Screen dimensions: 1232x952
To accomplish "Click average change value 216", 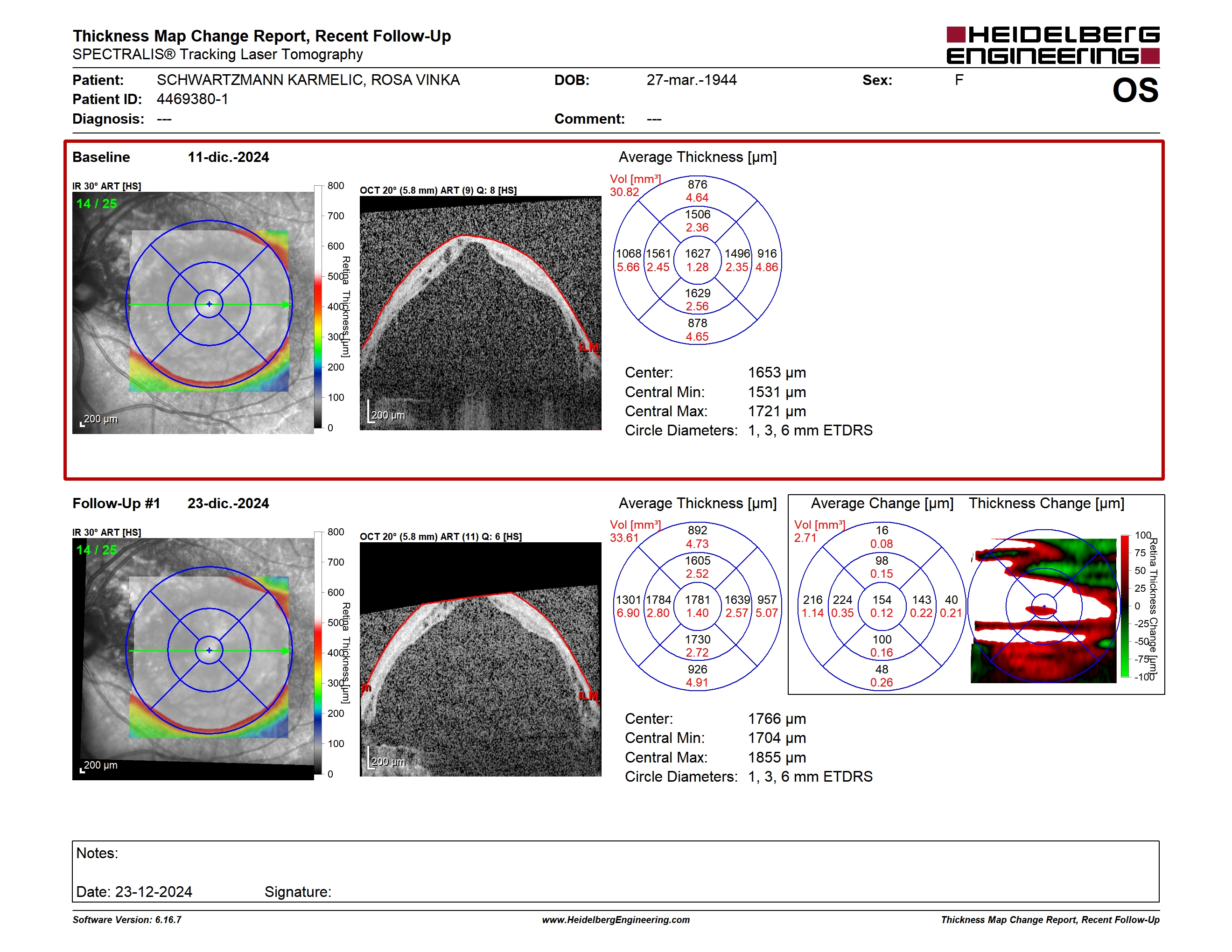I will (x=813, y=600).
